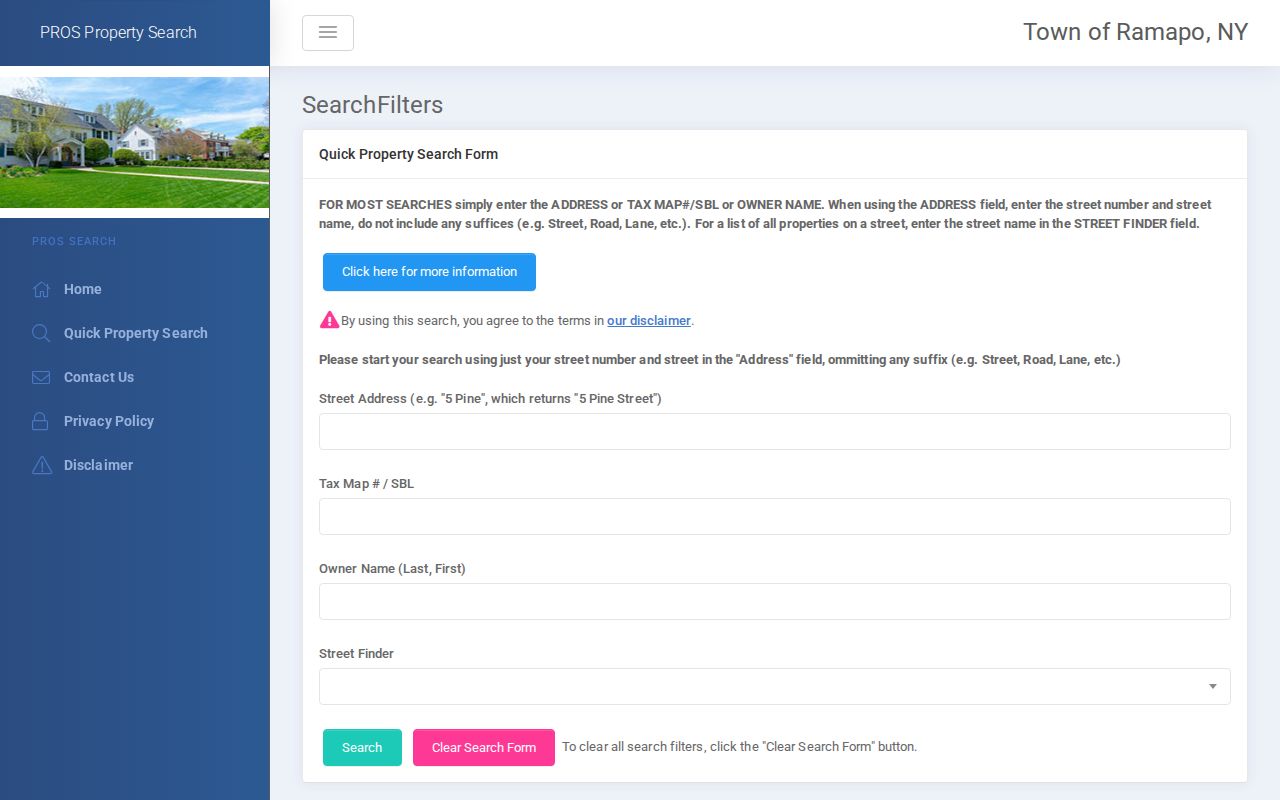Click the green Search button
Screen dimensions: 1280x800
[x=362, y=747]
